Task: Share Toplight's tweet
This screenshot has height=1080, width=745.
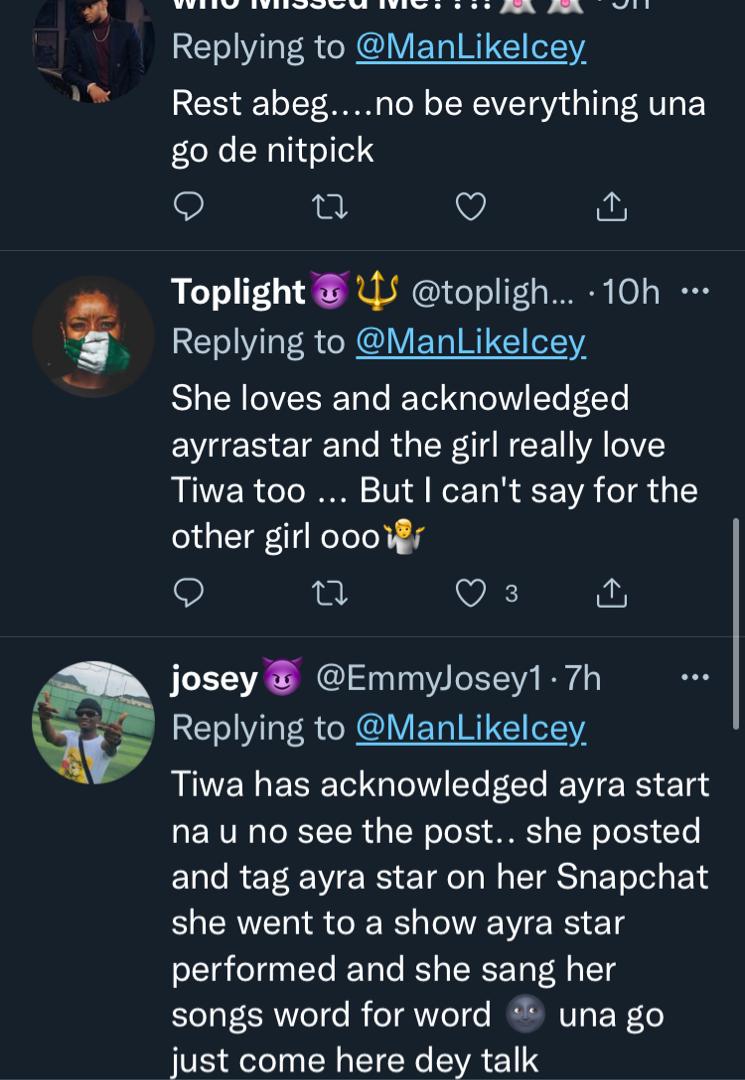Action: point(611,593)
